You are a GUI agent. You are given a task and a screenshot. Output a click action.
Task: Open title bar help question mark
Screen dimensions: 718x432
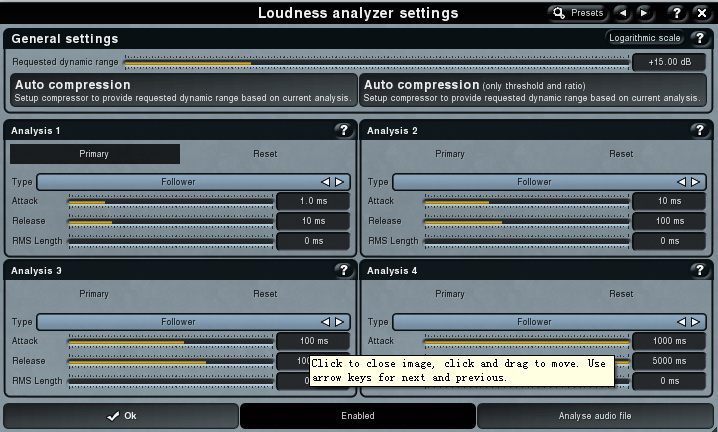pyautogui.click(x=676, y=13)
